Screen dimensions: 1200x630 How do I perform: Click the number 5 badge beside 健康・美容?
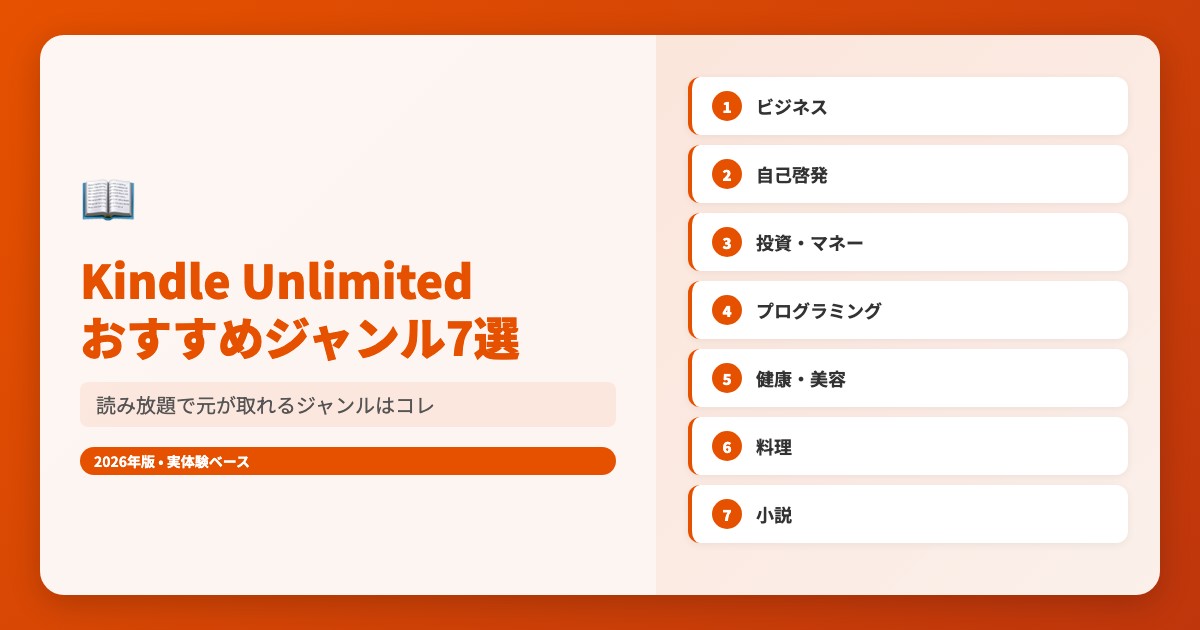[x=727, y=378]
